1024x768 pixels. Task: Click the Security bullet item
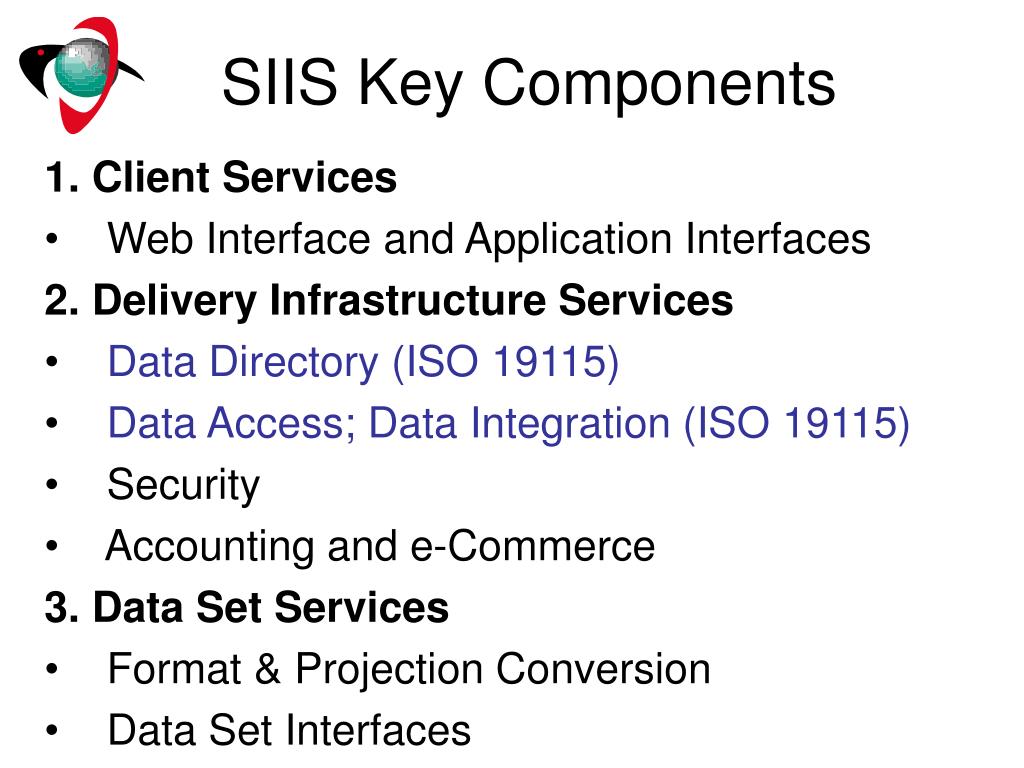(x=184, y=486)
